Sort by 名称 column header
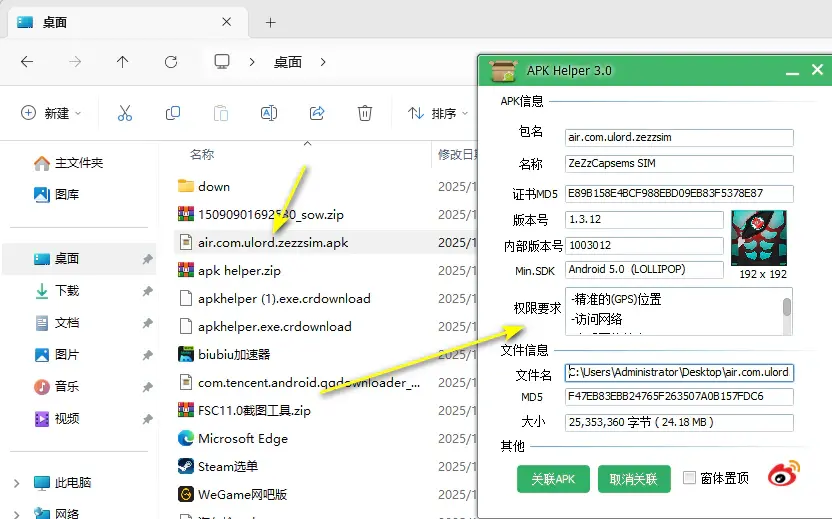The image size is (832, 519). coord(202,154)
